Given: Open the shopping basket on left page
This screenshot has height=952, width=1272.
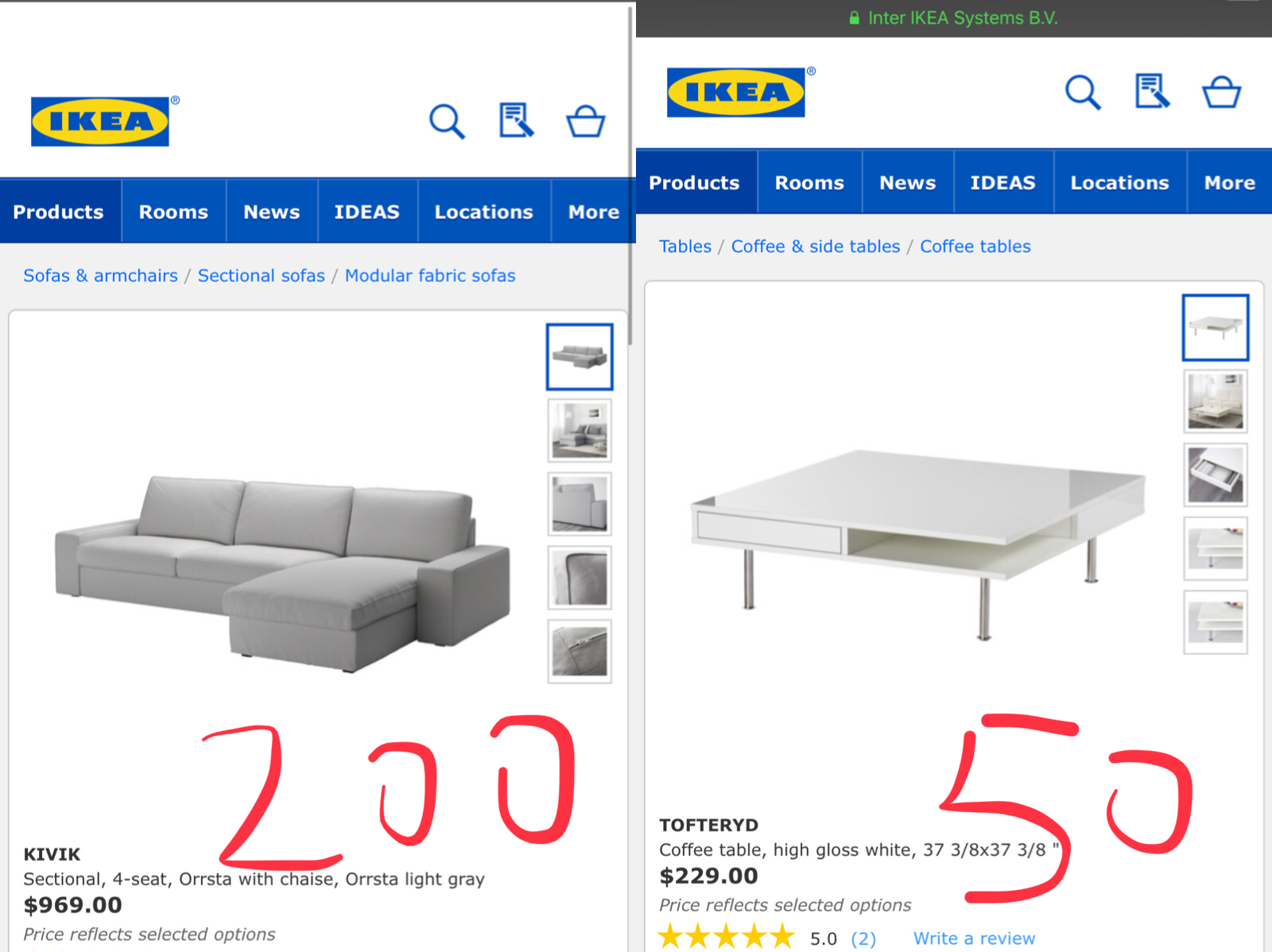Looking at the screenshot, I should [585, 122].
